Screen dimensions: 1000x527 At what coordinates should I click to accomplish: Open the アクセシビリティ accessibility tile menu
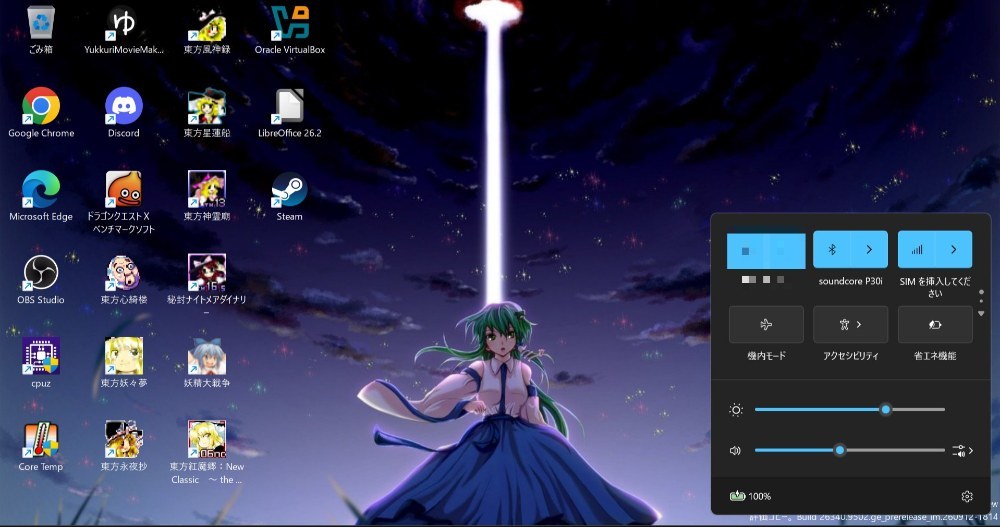[x=851, y=325]
